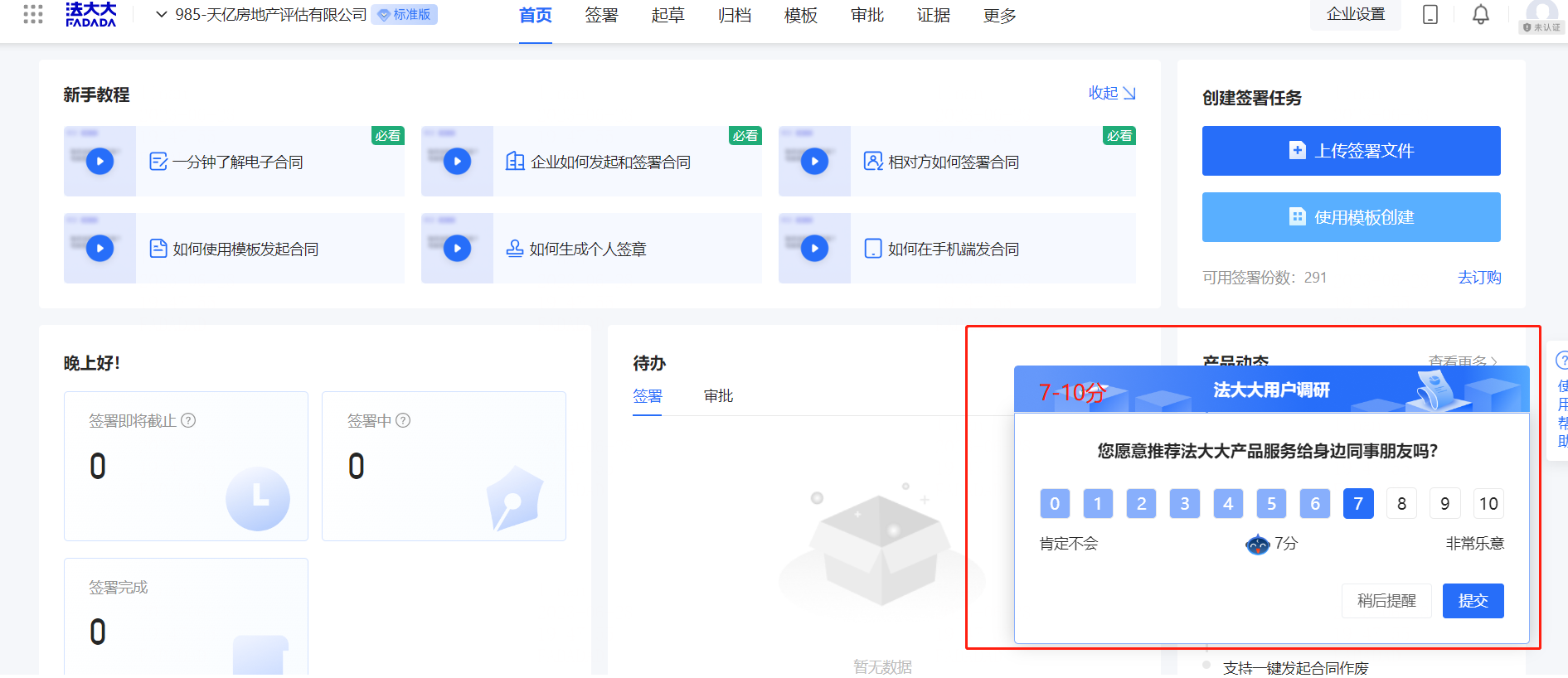Click 稍后提醒 in the survey
Viewport: 1568px width, 678px height.
(1386, 601)
